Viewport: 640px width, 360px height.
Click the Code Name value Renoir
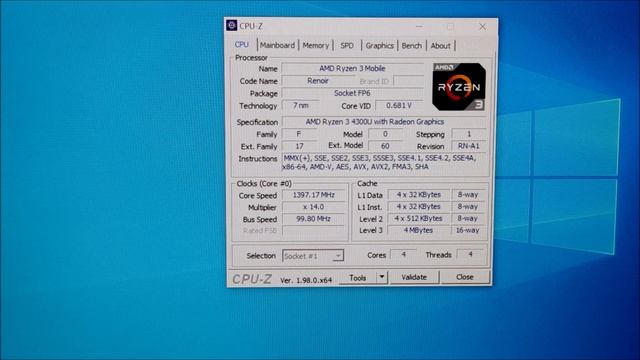coord(318,81)
